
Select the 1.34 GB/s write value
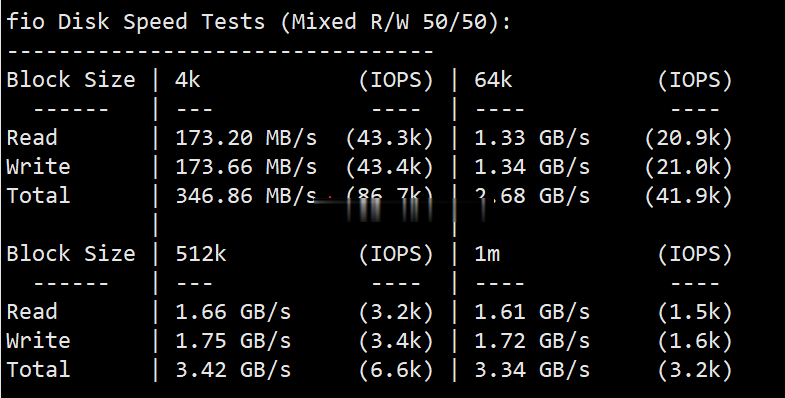[532, 167]
